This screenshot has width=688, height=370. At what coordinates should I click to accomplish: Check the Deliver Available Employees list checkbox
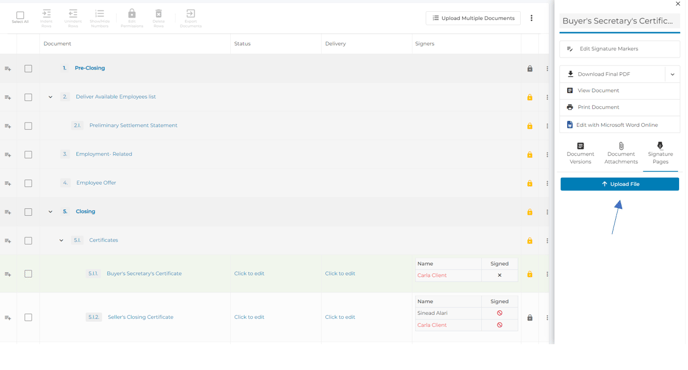[x=28, y=97]
